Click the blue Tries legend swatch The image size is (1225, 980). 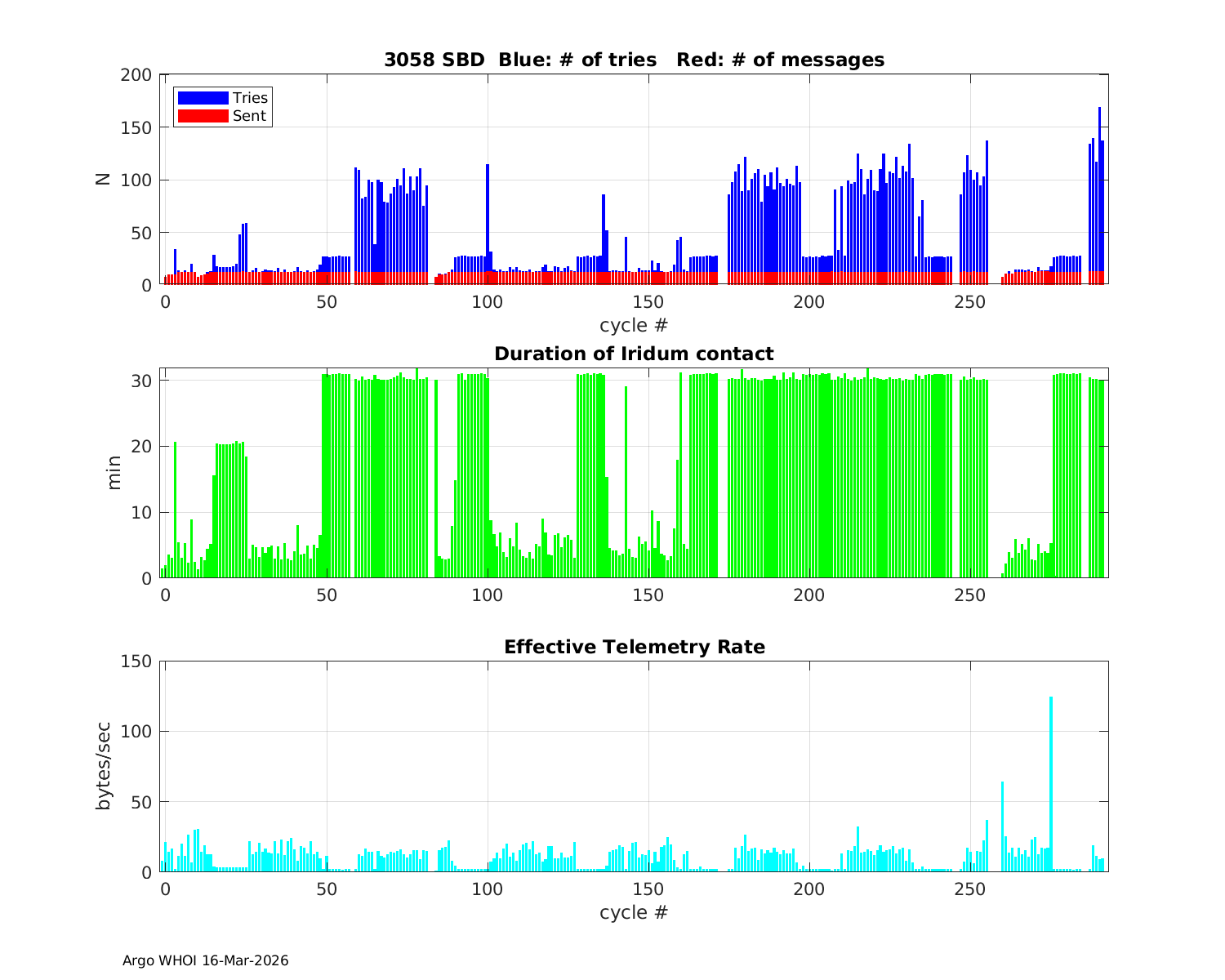point(203,98)
